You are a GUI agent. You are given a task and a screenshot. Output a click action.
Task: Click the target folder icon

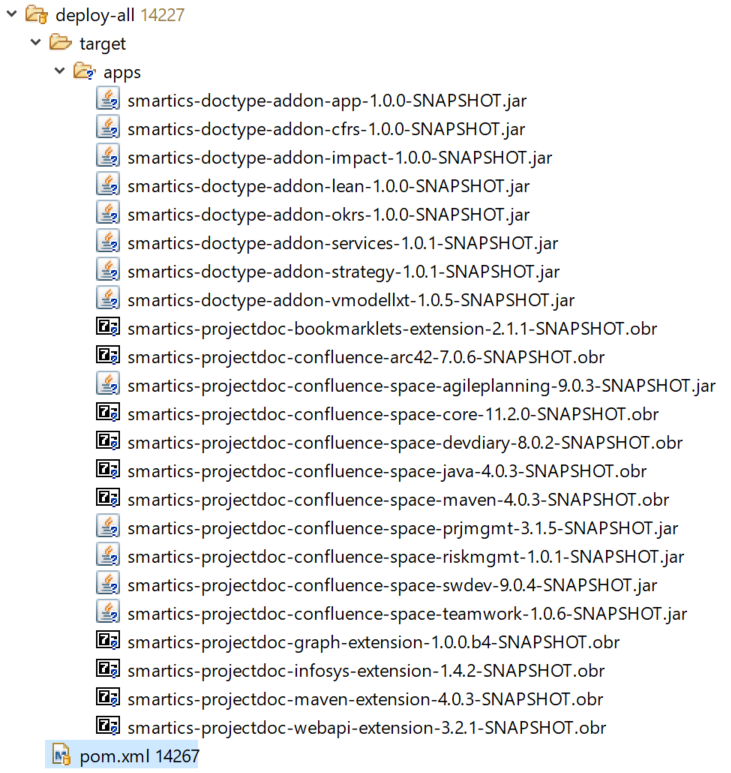(61, 43)
